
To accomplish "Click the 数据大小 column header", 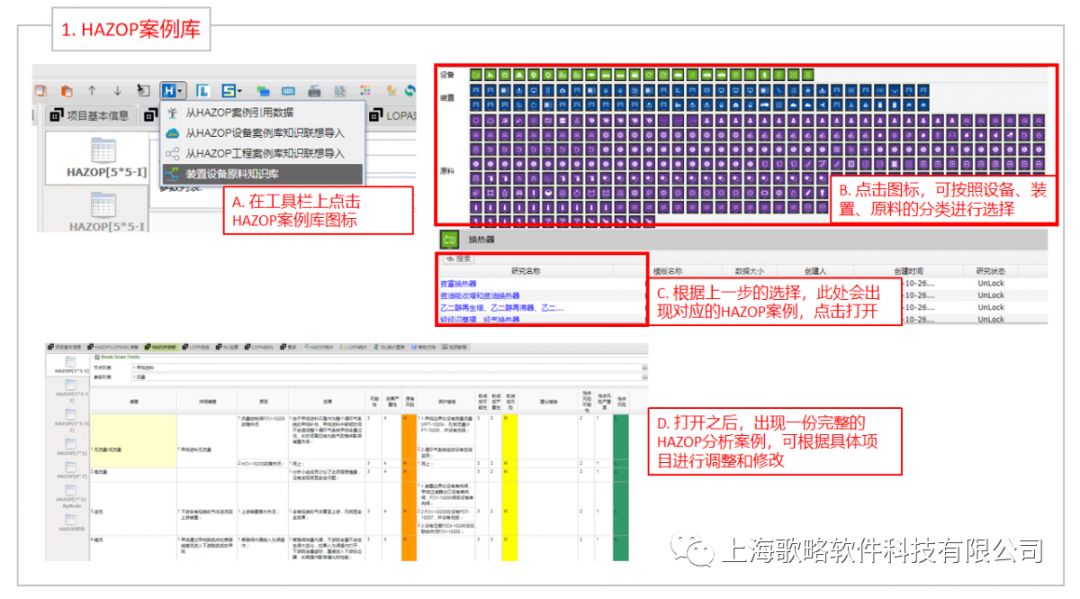I will pyautogui.click(x=749, y=271).
